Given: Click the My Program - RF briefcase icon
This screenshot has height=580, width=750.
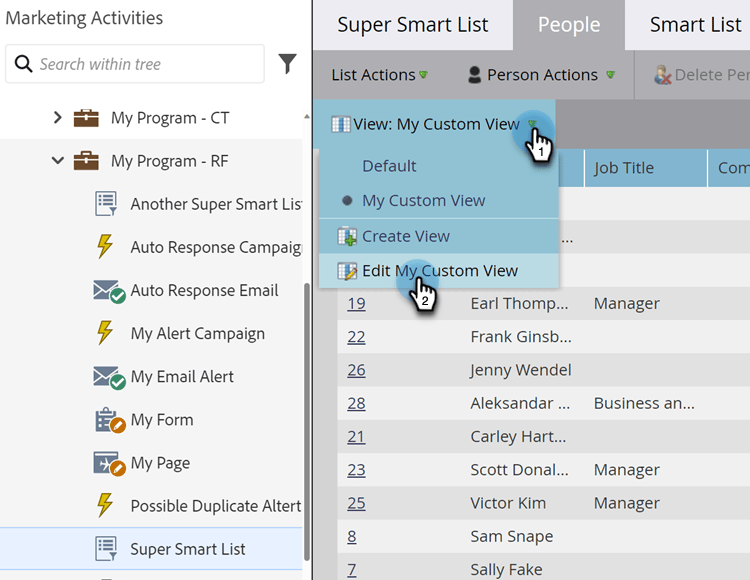Looking at the screenshot, I should [x=86, y=161].
